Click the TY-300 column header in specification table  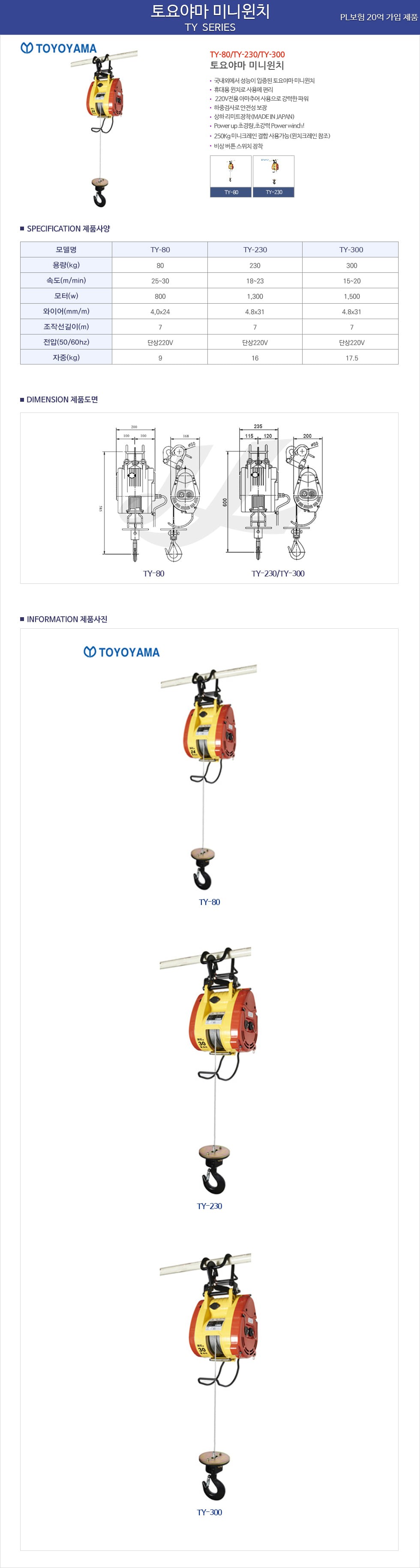point(351,250)
